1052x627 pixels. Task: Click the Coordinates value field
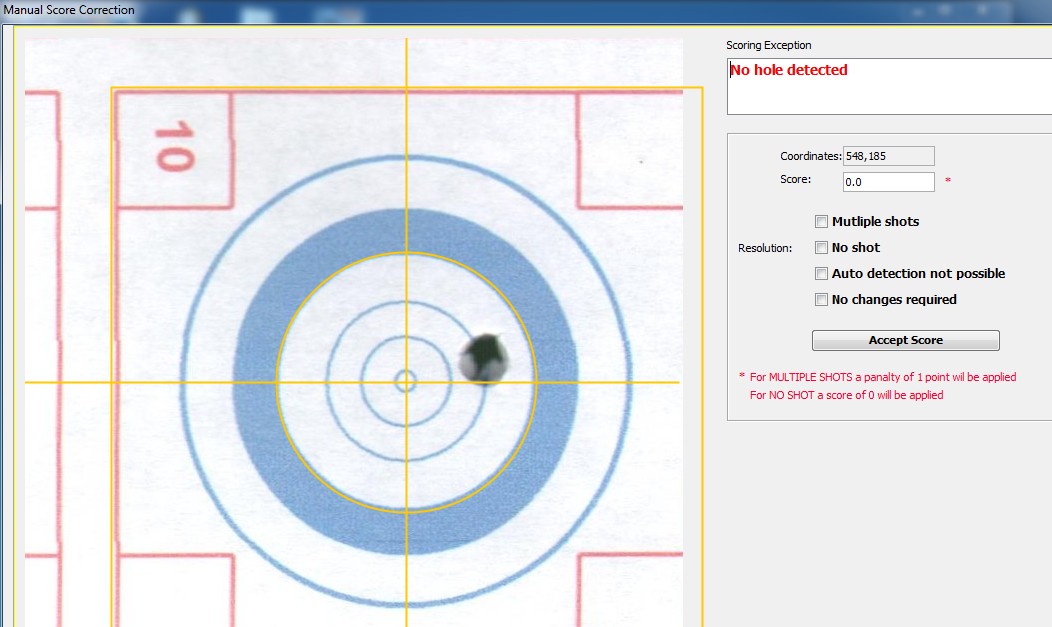click(888, 156)
